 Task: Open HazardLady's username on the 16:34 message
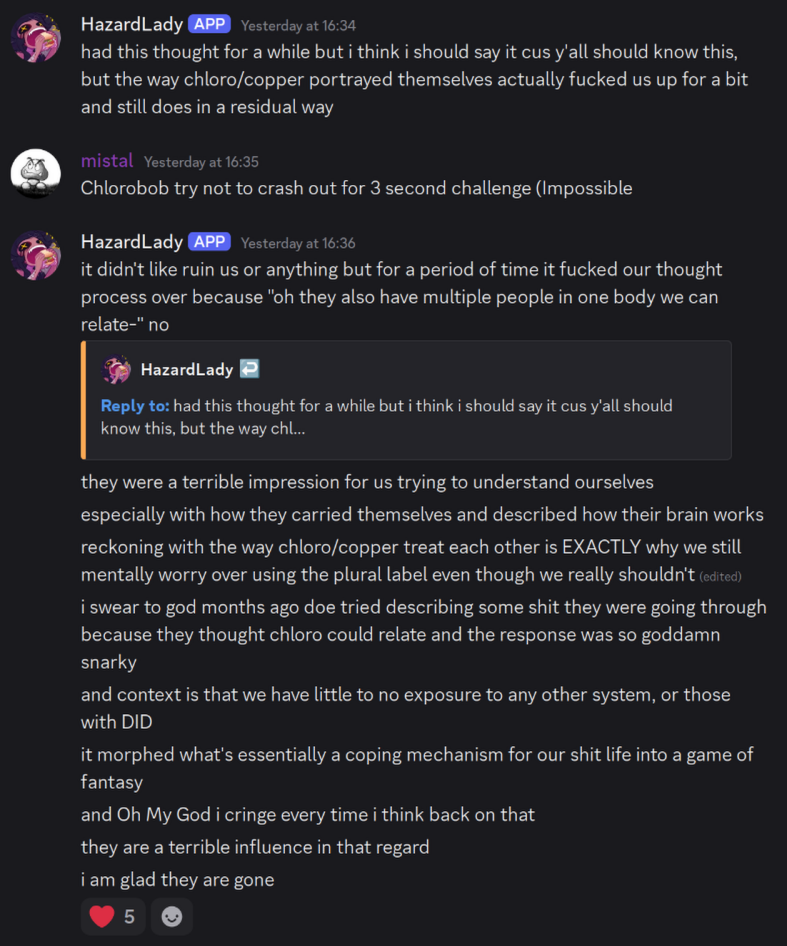click(x=132, y=24)
